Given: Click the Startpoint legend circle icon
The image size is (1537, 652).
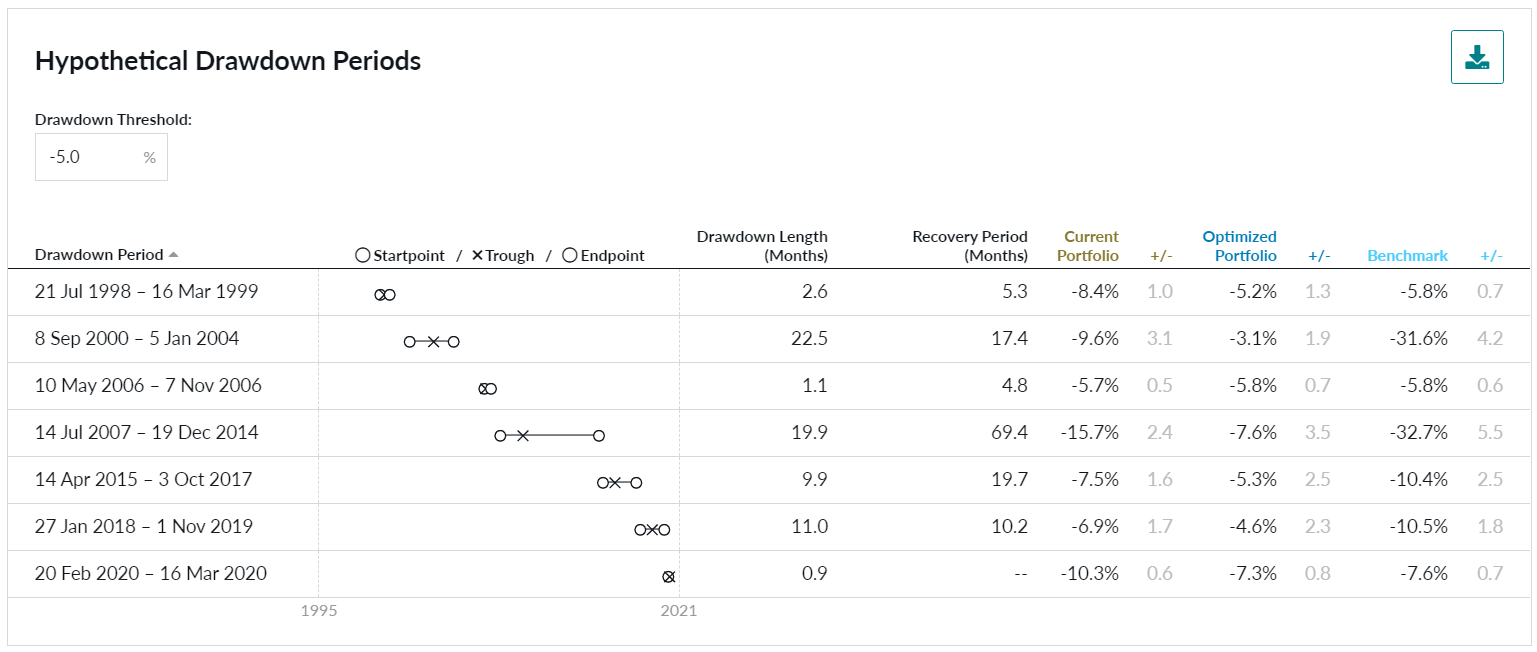Looking at the screenshot, I should tap(362, 256).
